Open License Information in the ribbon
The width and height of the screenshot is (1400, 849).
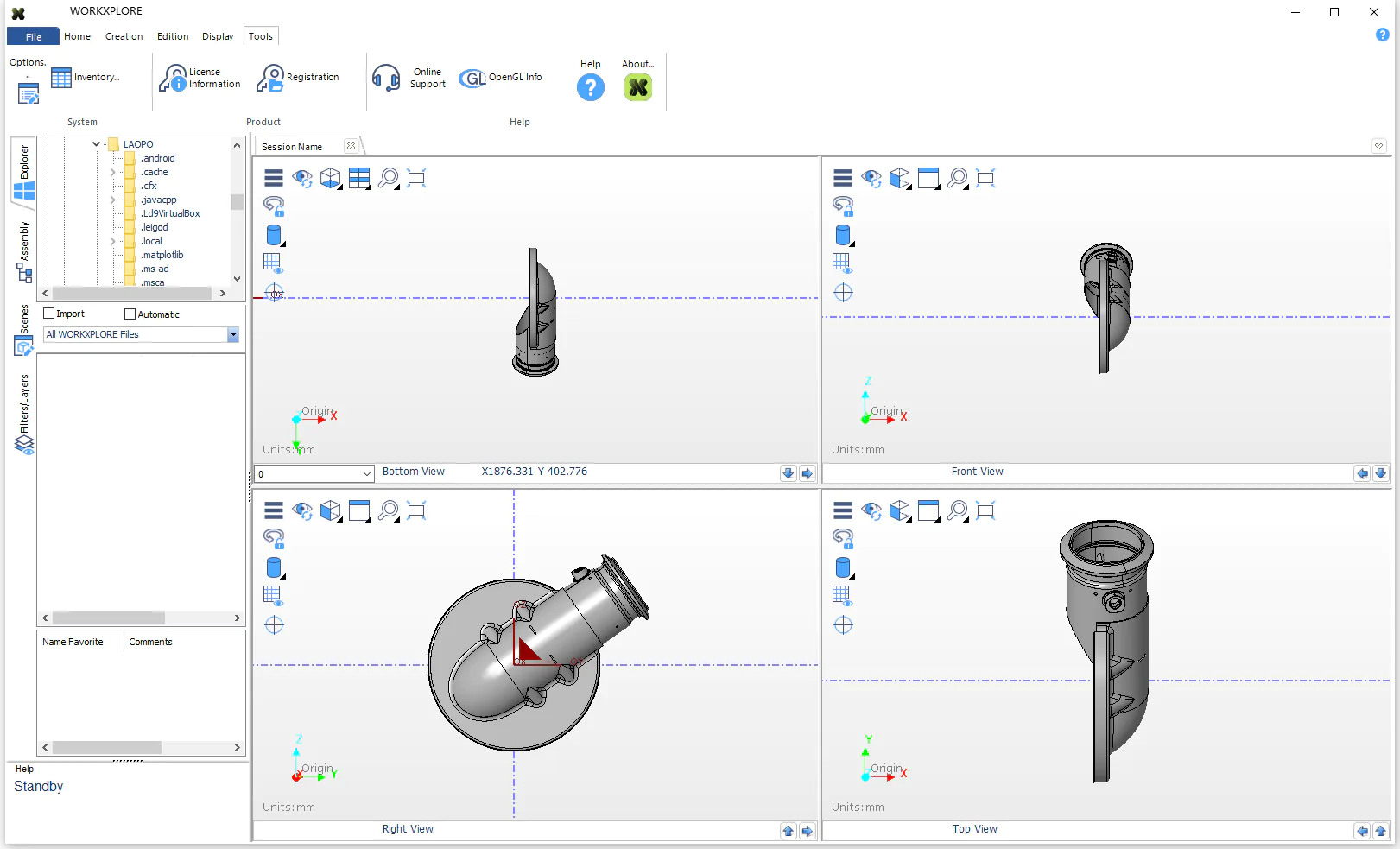tap(173, 78)
